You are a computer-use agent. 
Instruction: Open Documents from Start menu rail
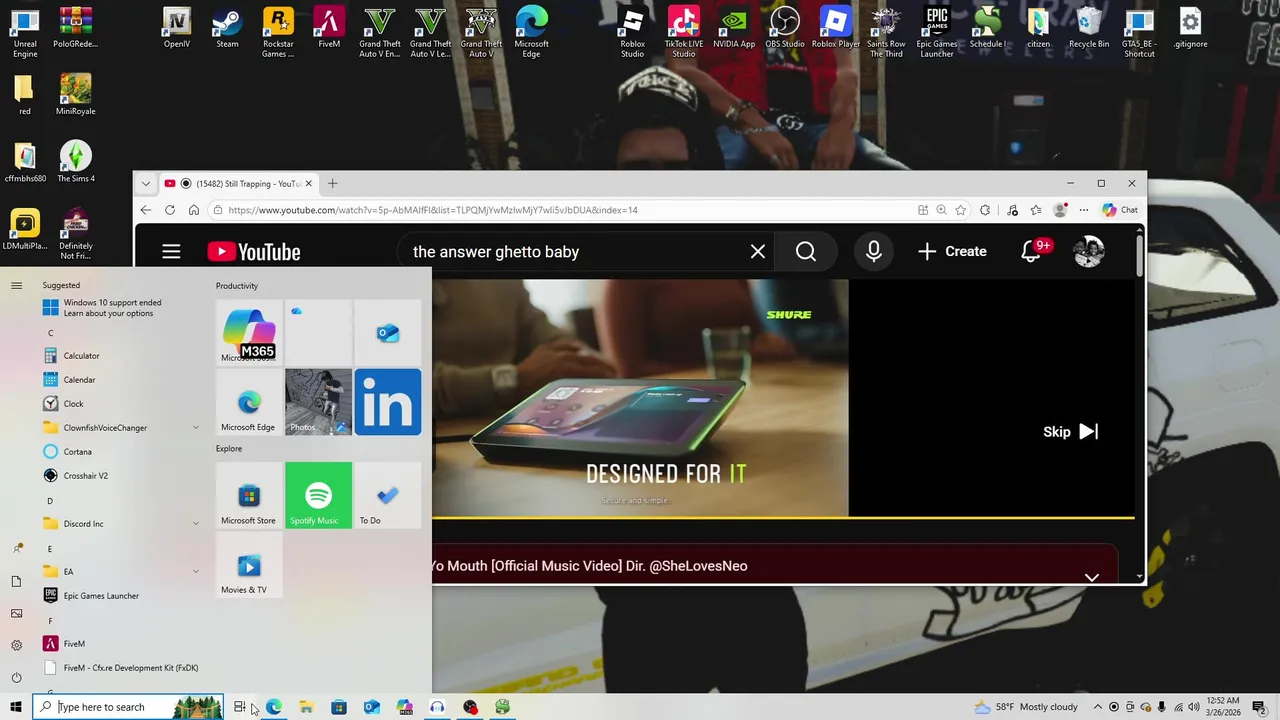coord(16,581)
